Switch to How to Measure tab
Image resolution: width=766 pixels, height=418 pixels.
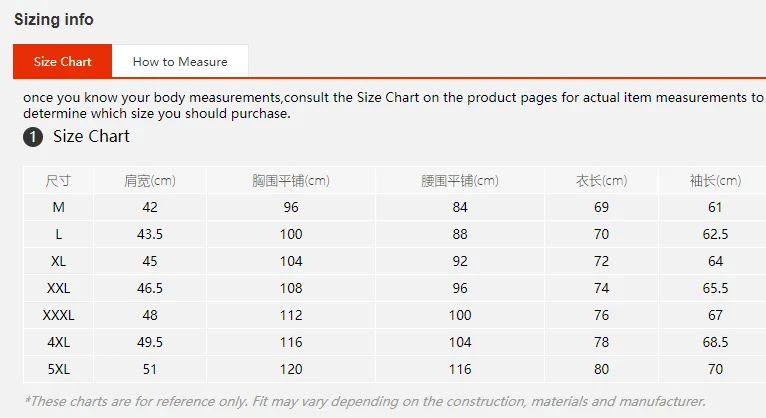tap(180, 62)
